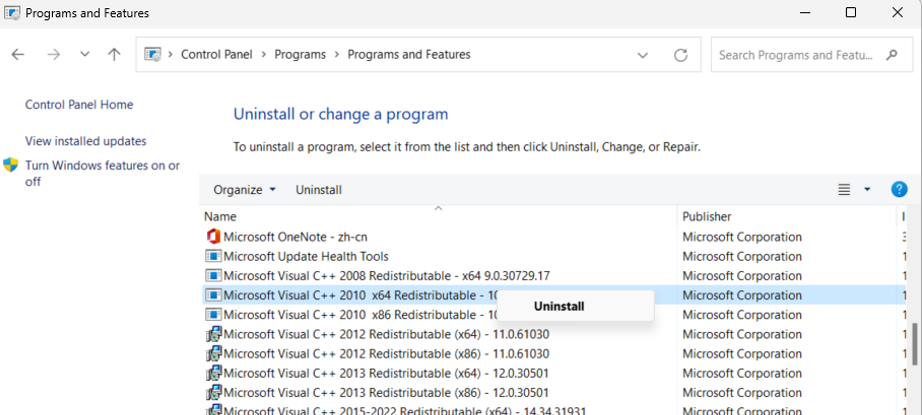Expand the chevron after Control Panel breadcrumb
922x415 pixels.
[263, 55]
